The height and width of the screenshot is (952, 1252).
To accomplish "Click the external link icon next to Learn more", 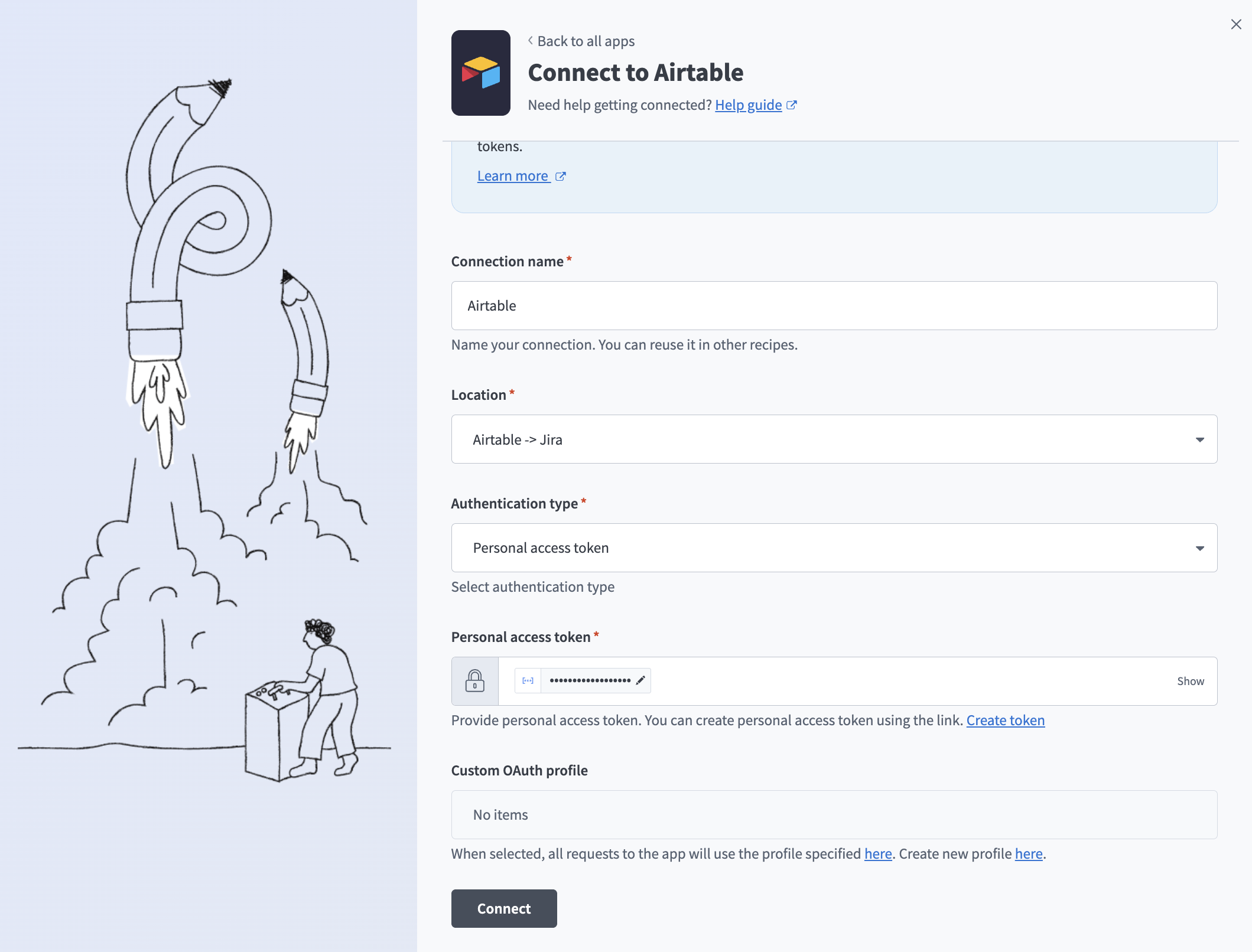I will tap(560, 175).
